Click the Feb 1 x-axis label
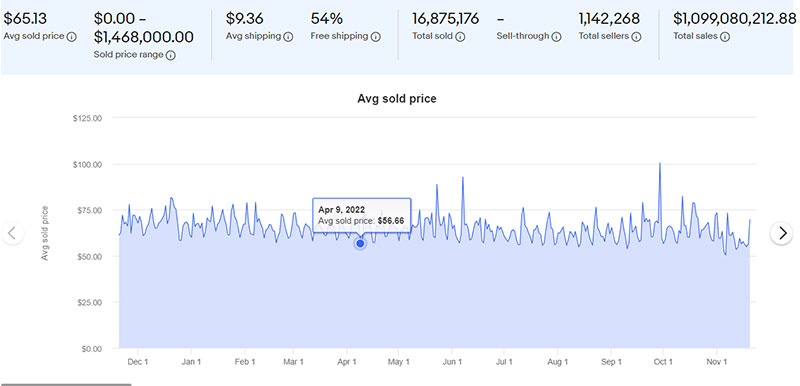The height and width of the screenshot is (386, 800). [245, 362]
